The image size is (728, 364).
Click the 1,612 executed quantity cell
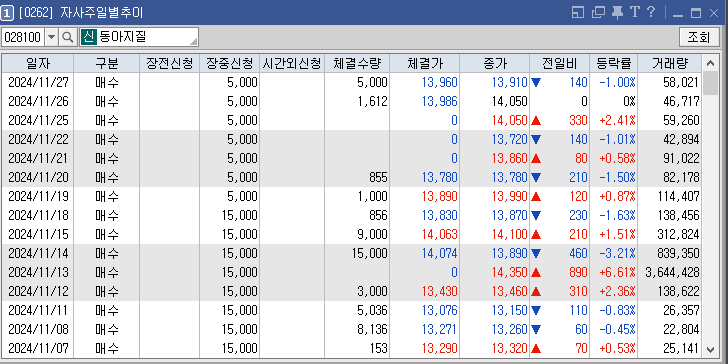[x=357, y=101]
